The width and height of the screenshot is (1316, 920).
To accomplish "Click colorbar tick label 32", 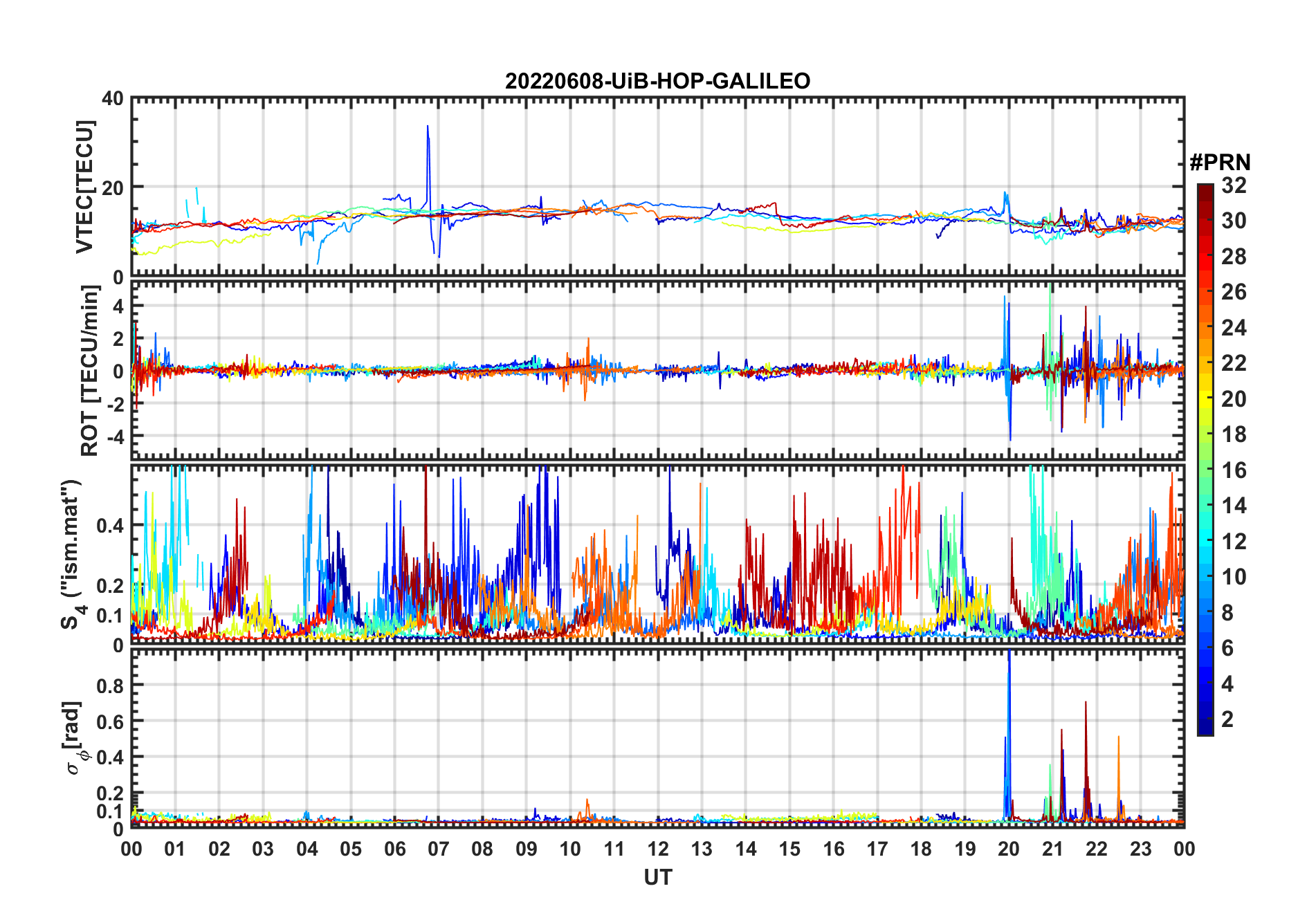I will (x=1234, y=185).
